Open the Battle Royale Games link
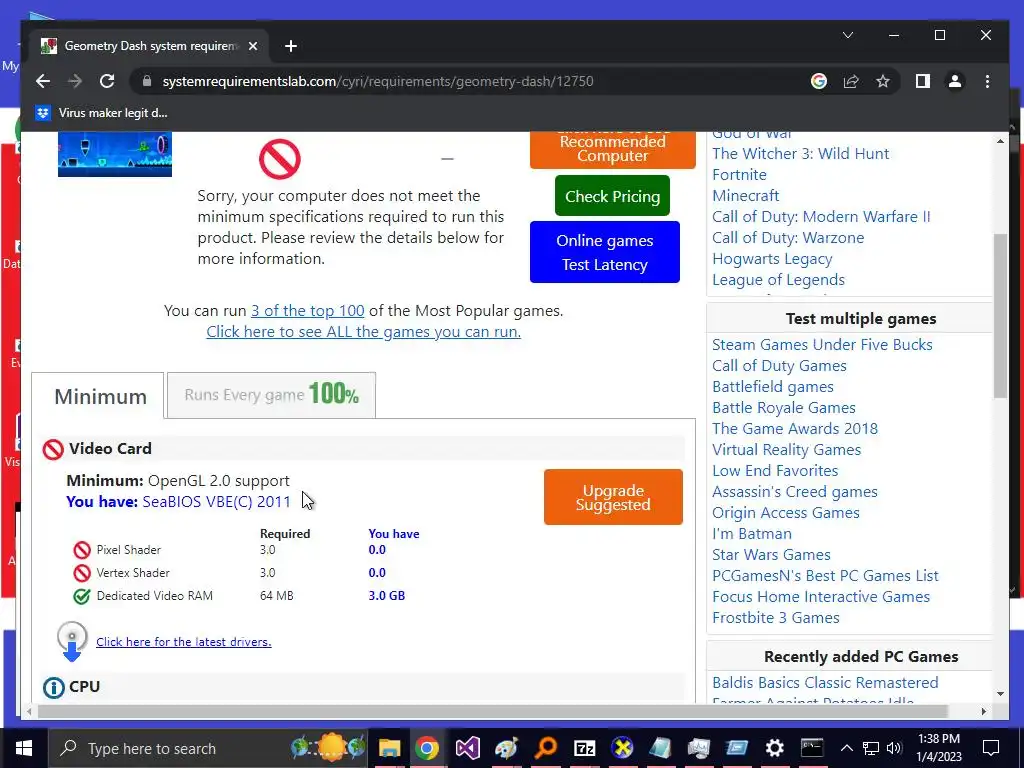Image resolution: width=1024 pixels, height=768 pixels. click(784, 408)
